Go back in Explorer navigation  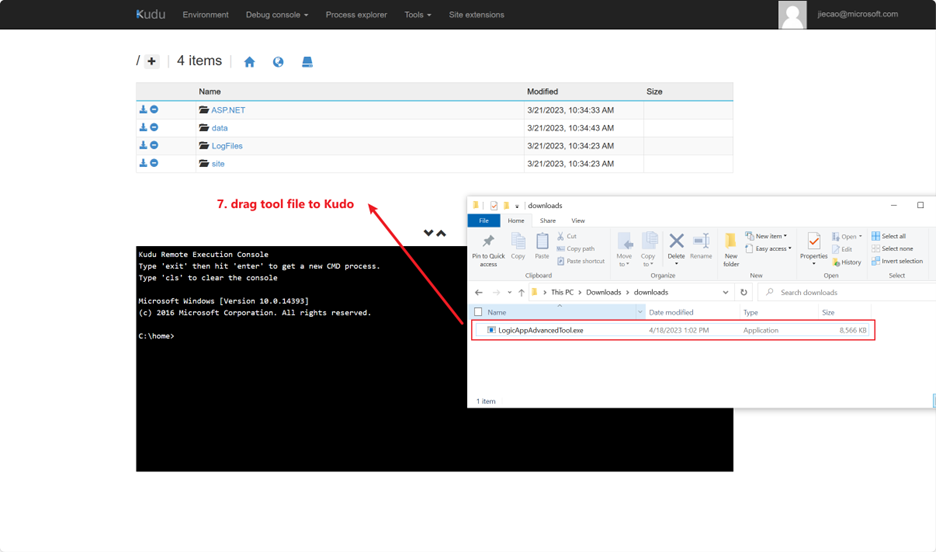click(x=479, y=292)
